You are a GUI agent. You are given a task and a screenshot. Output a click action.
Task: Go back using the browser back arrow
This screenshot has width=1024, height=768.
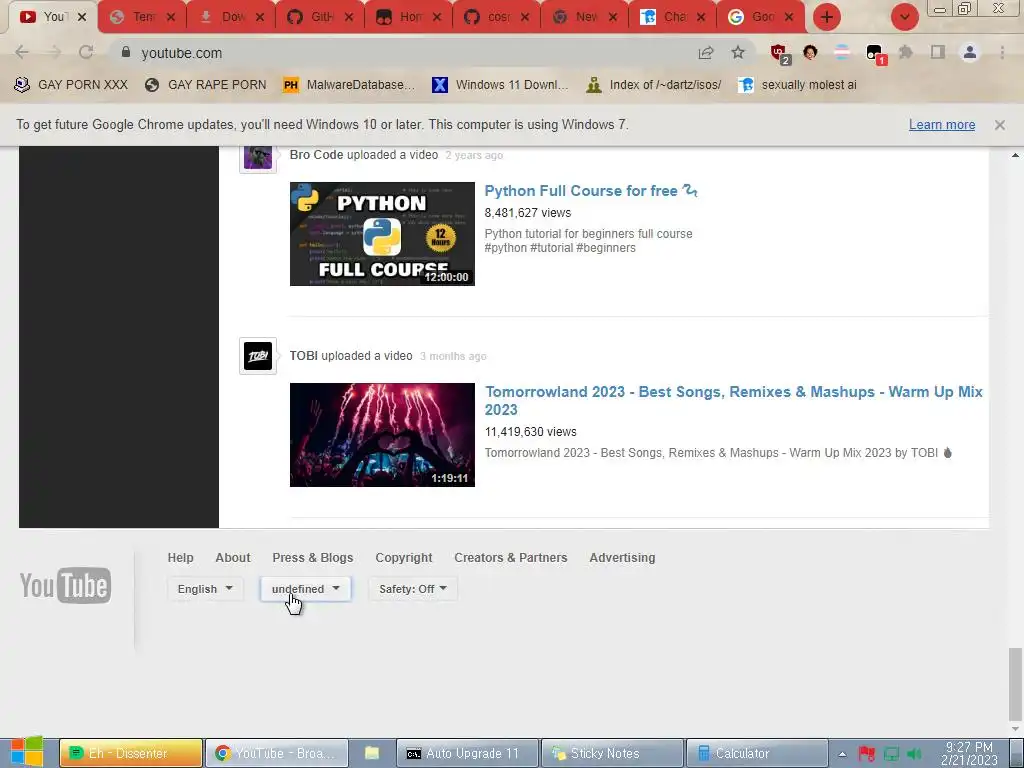tap(22, 53)
